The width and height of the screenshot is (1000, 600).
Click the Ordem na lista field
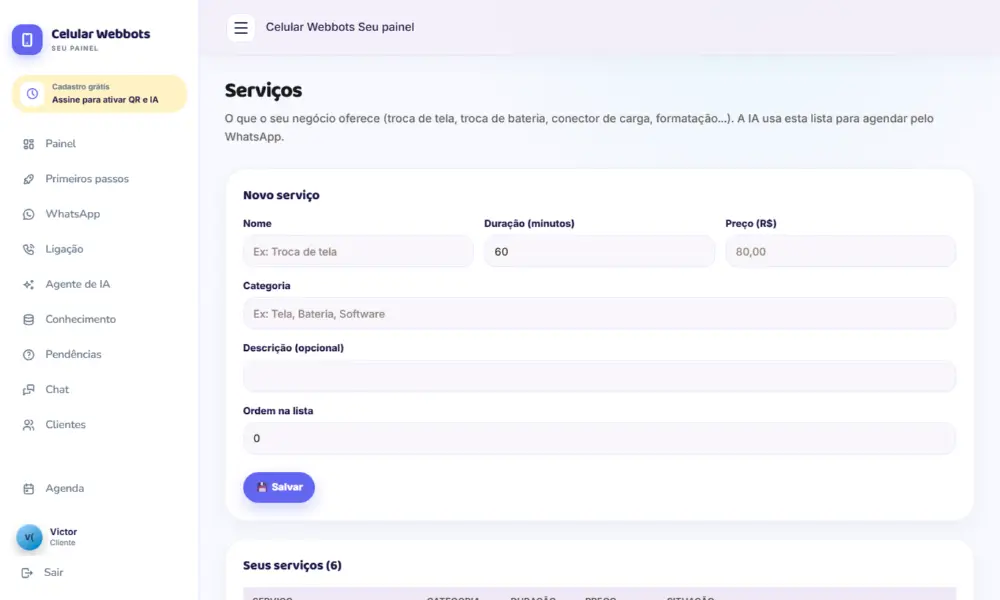click(x=599, y=438)
